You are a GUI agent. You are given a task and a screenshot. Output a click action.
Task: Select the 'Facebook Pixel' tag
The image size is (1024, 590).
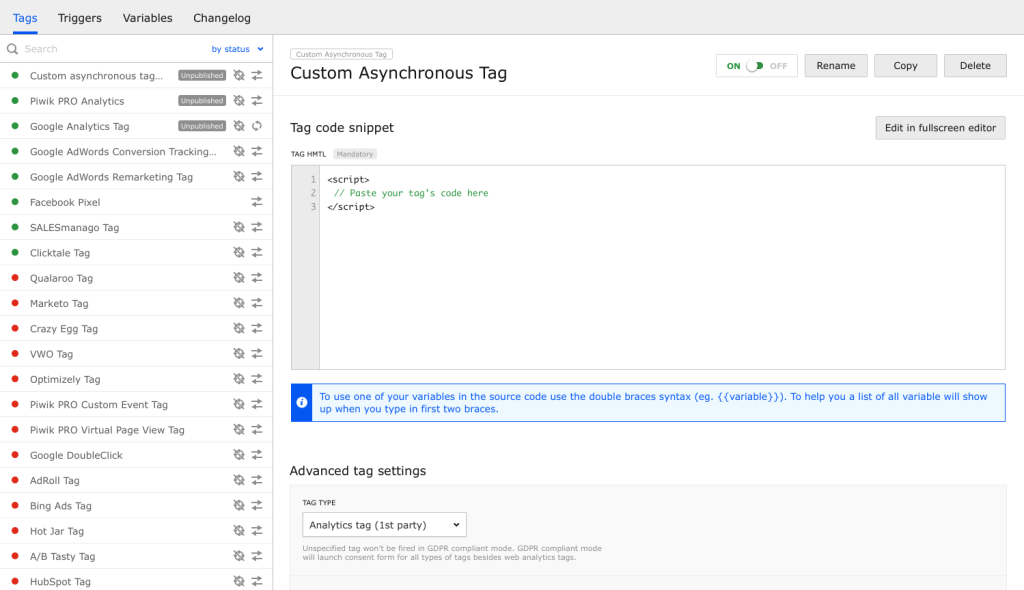coord(65,203)
